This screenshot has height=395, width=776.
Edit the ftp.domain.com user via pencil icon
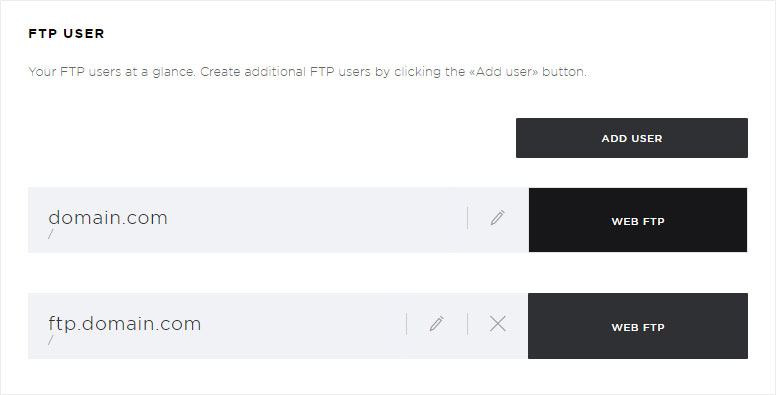(x=436, y=324)
